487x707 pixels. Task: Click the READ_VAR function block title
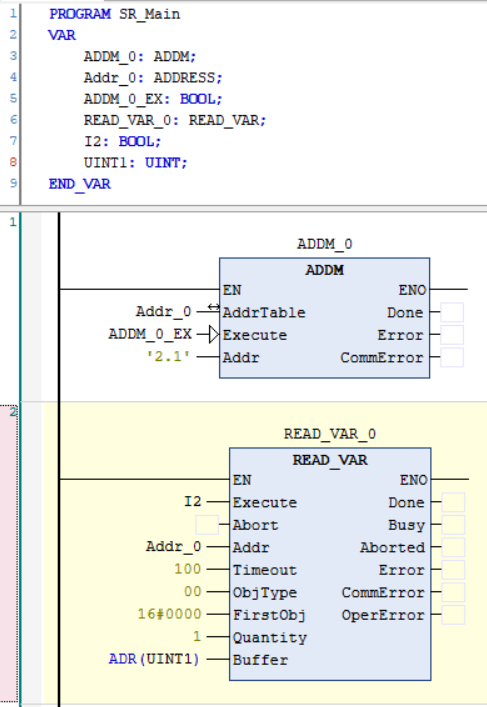[x=330, y=460]
